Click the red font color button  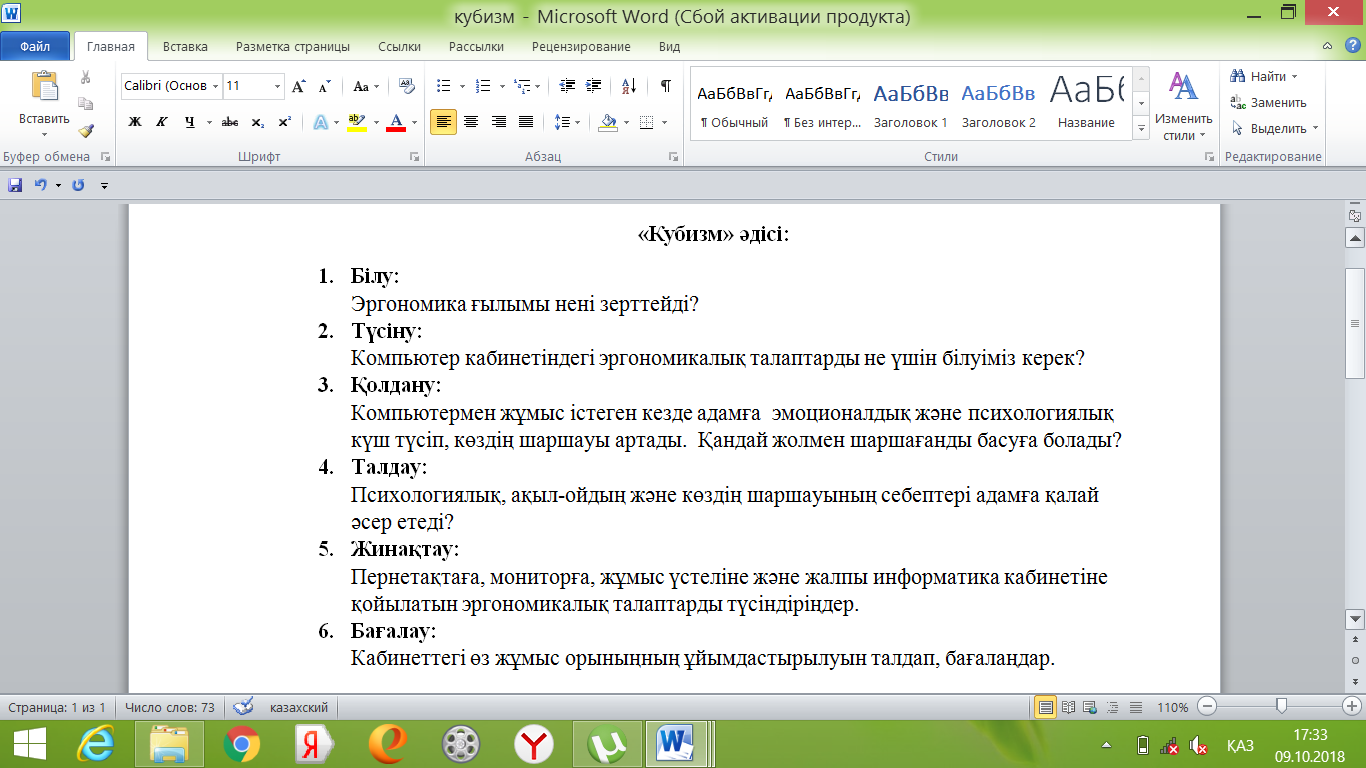tap(395, 122)
